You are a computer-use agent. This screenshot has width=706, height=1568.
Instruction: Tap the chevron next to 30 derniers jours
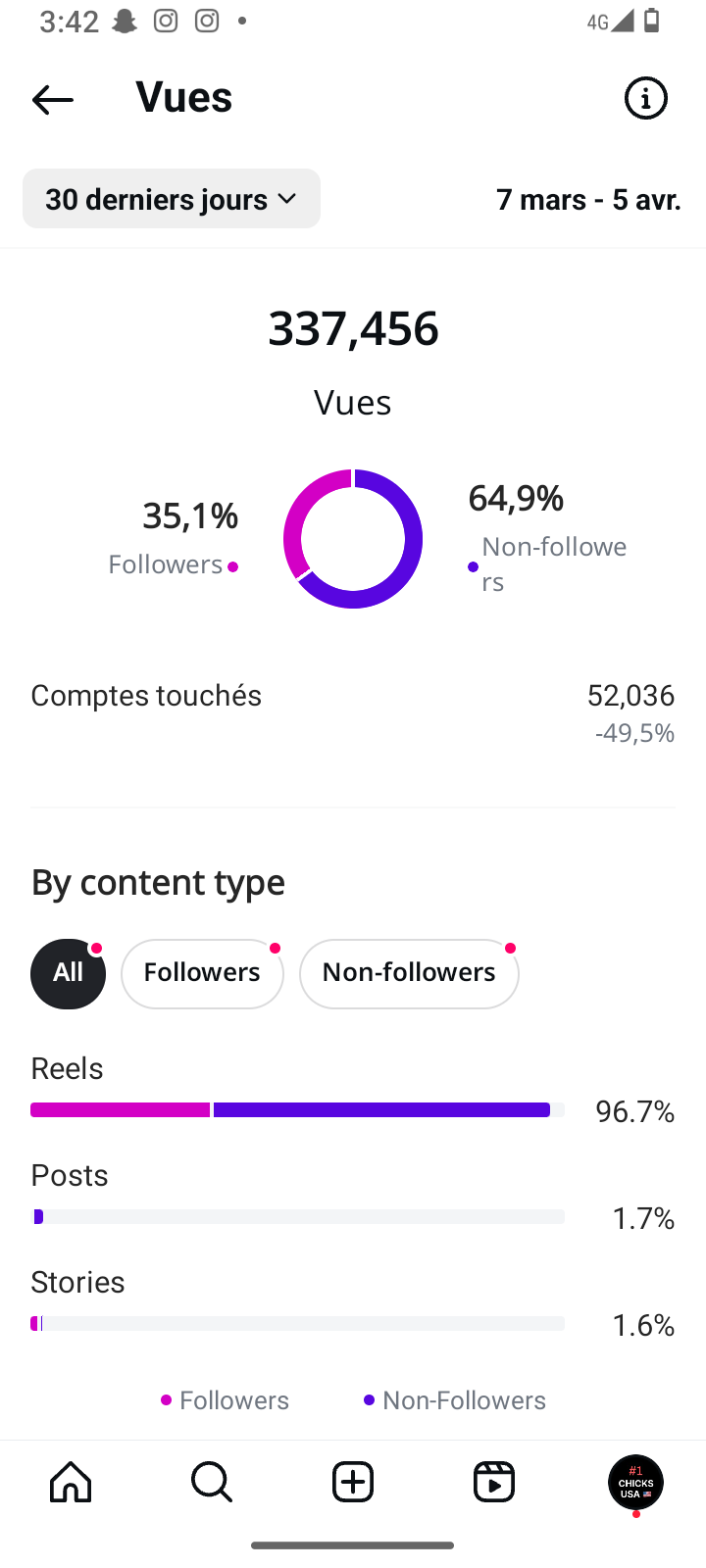click(287, 199)
